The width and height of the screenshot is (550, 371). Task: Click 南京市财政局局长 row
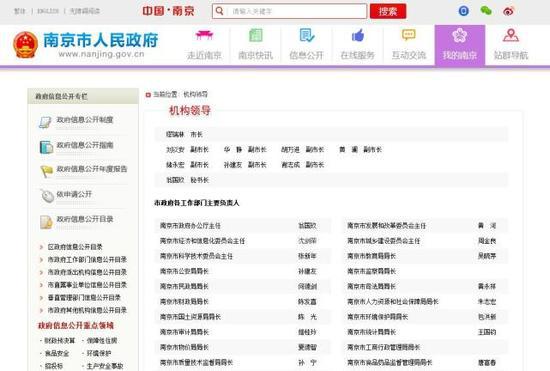tap(243, 302)
